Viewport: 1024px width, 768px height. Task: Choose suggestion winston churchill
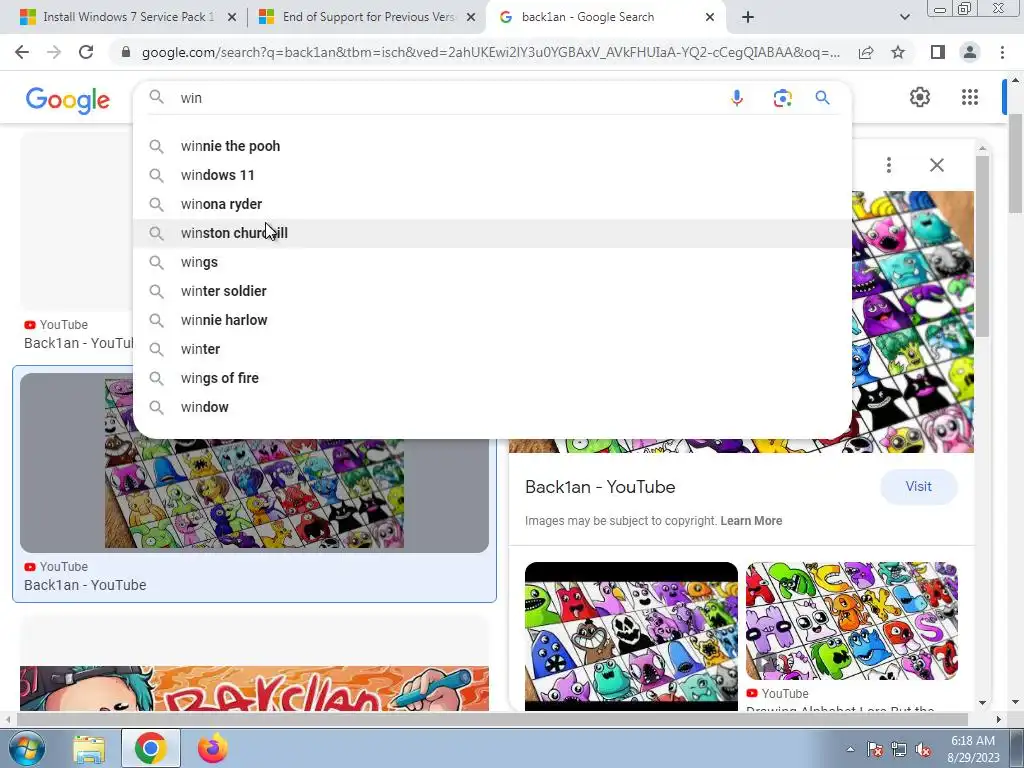(492, 233)
